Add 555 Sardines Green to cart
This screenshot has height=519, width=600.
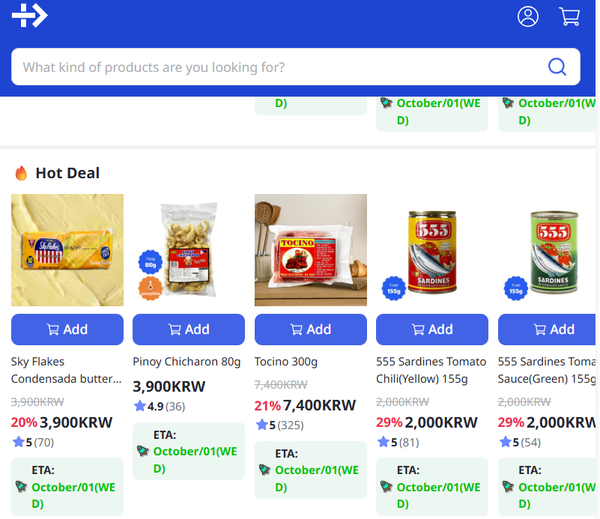548,329
